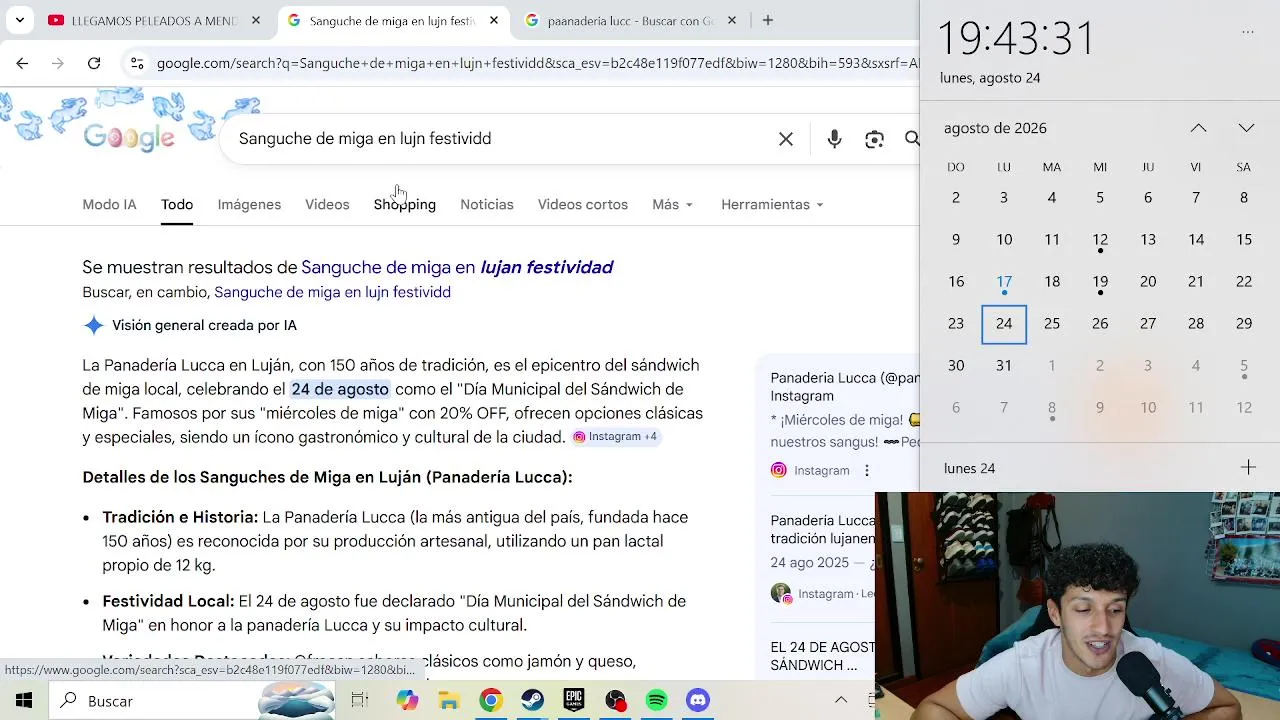Go back with the browser back arrow
The width and height of the screenshot is (1280, 720).
coord(22,63)
